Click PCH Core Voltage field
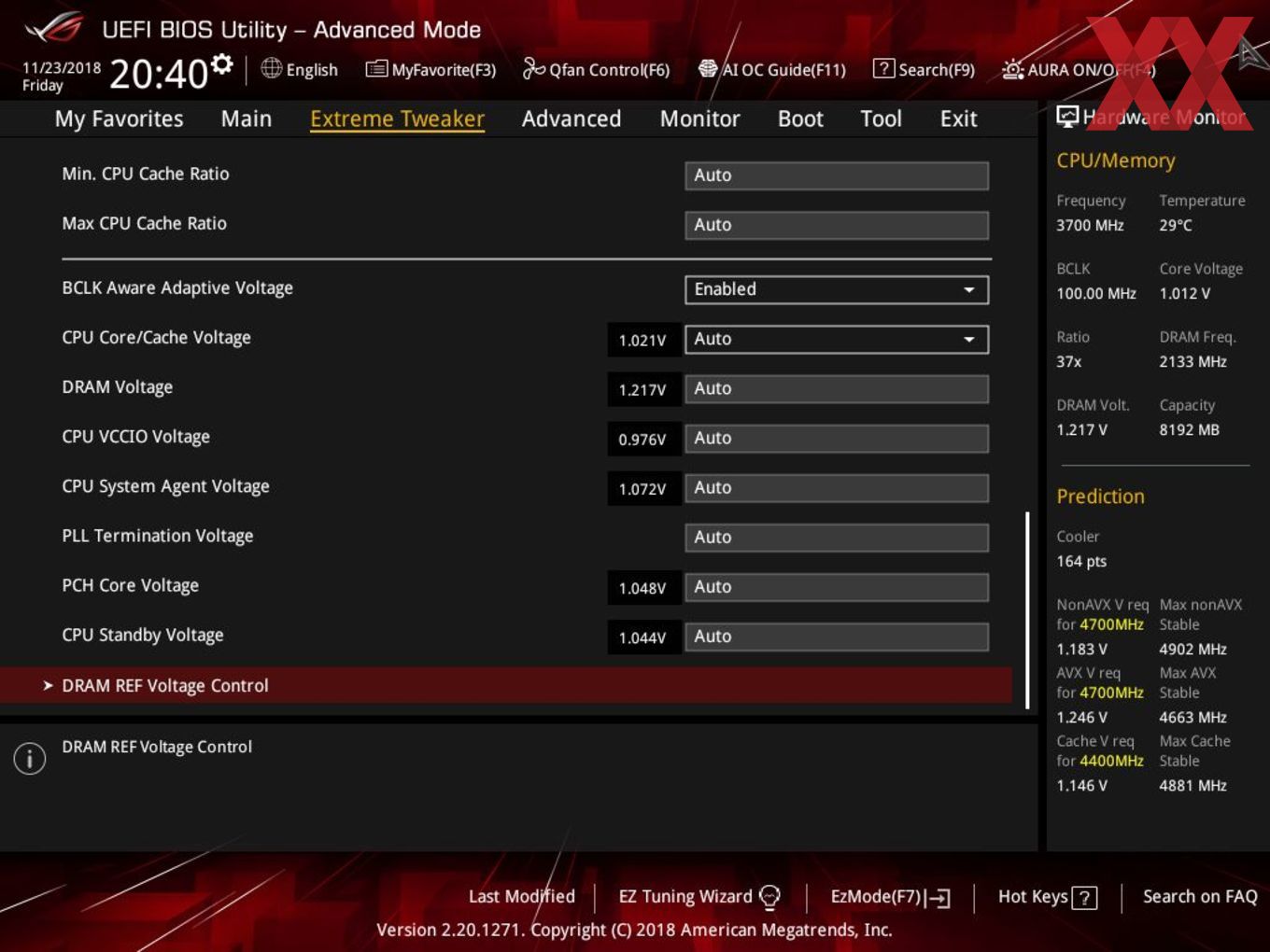Screen dimensions: 1270x952 point(837,586)
